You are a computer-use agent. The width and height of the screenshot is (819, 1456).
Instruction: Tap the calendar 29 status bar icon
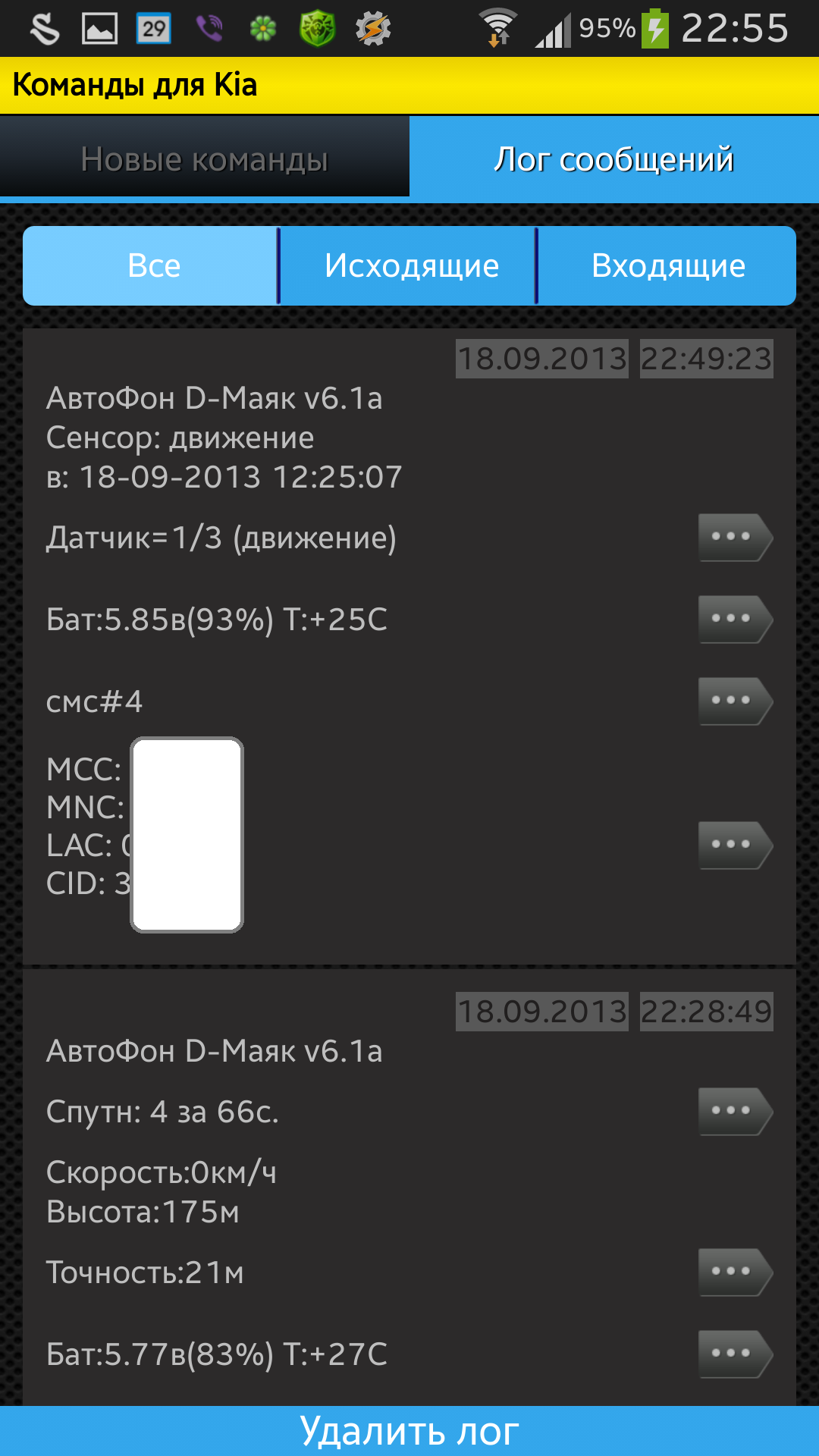tap(154, 29)
